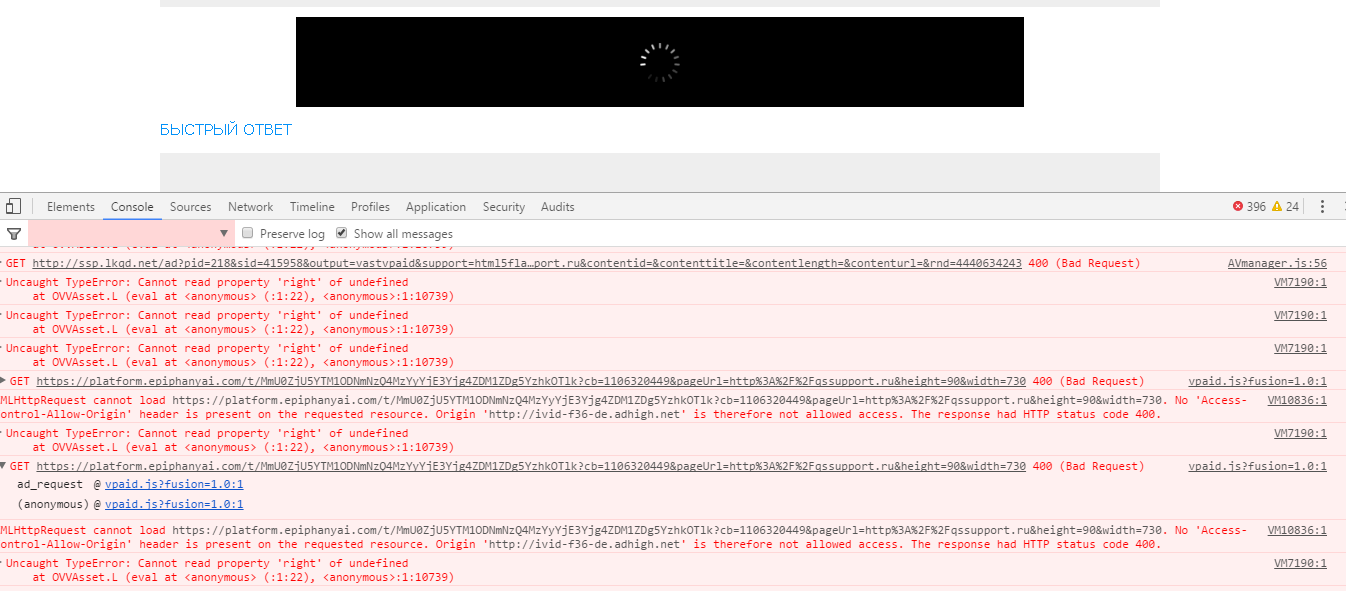Screen dimensions: 1346x591
Task: Open the execution context dropdown
Action: click(131, 233)
